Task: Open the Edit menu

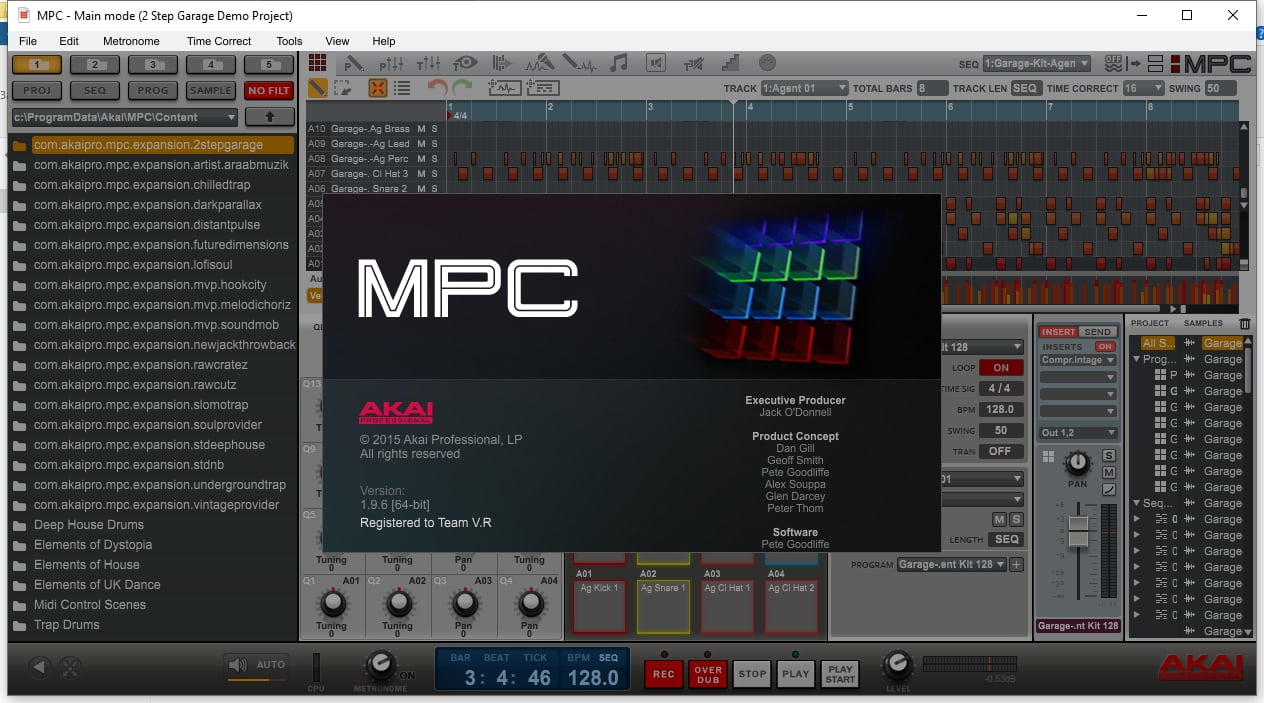Action: click(x=69, y=41)
